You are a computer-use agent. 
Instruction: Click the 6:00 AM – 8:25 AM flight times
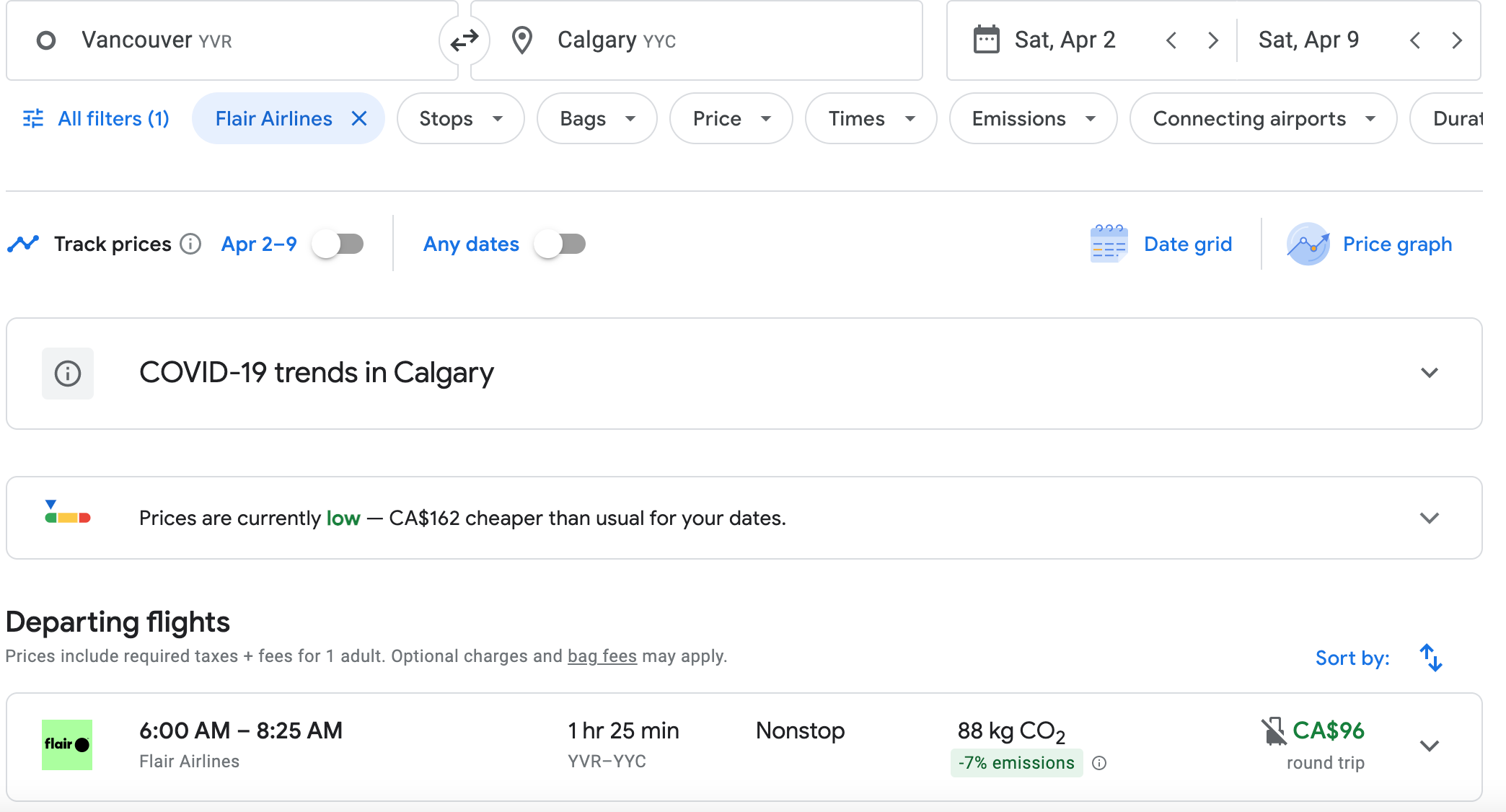pyautogui.click(x=241, y=731)
